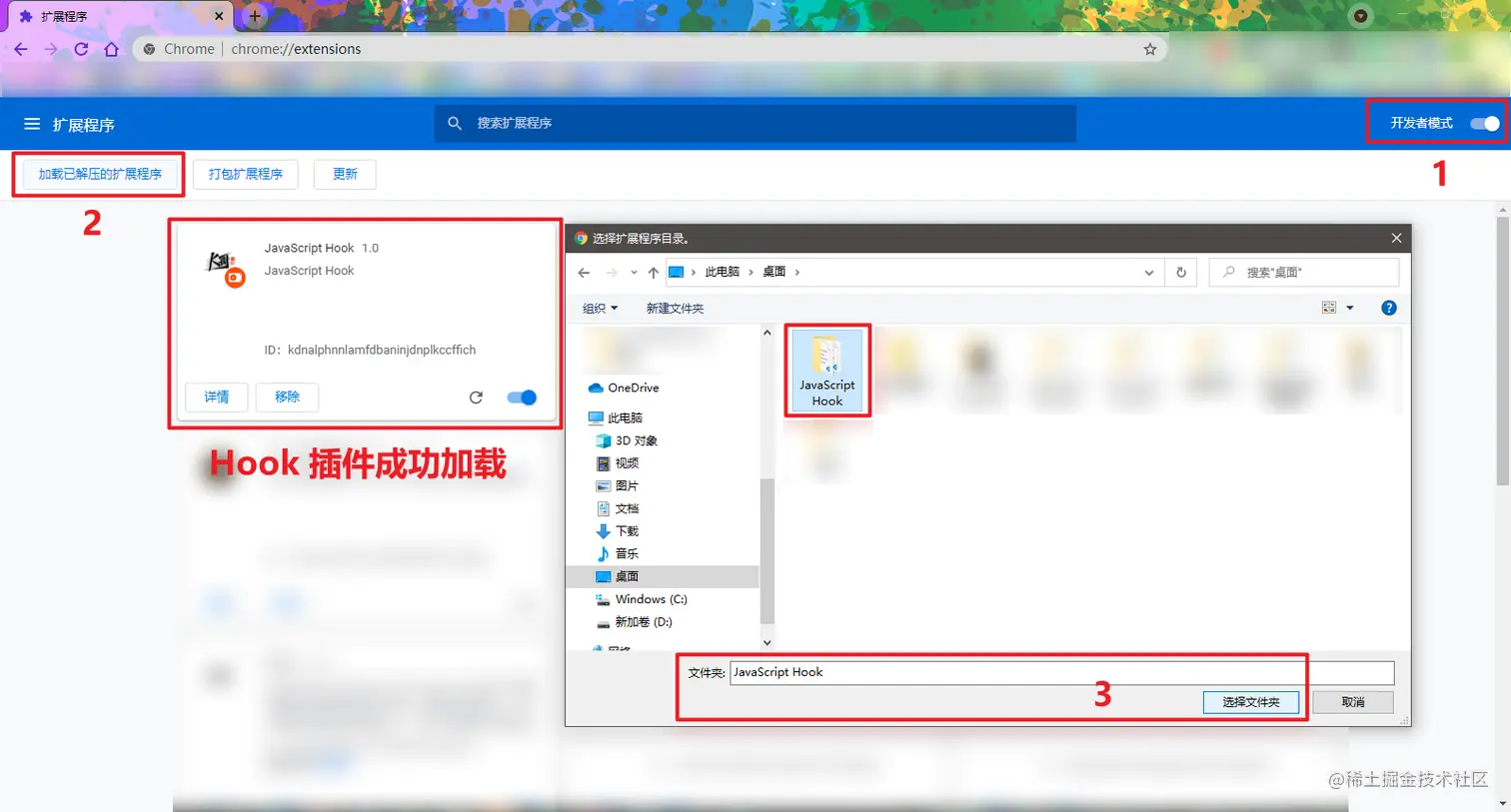This screenshot has height=812, width=1511.
Task: Select the JavaScript Hook folder
Action: (826, 371)
